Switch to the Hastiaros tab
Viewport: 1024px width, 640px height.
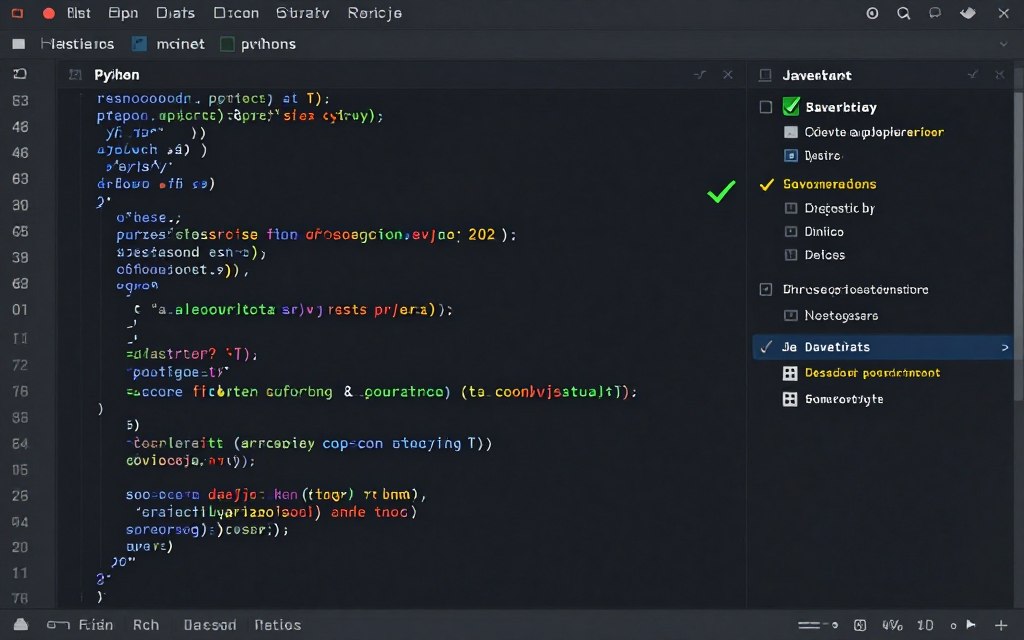tap(77, 44)
